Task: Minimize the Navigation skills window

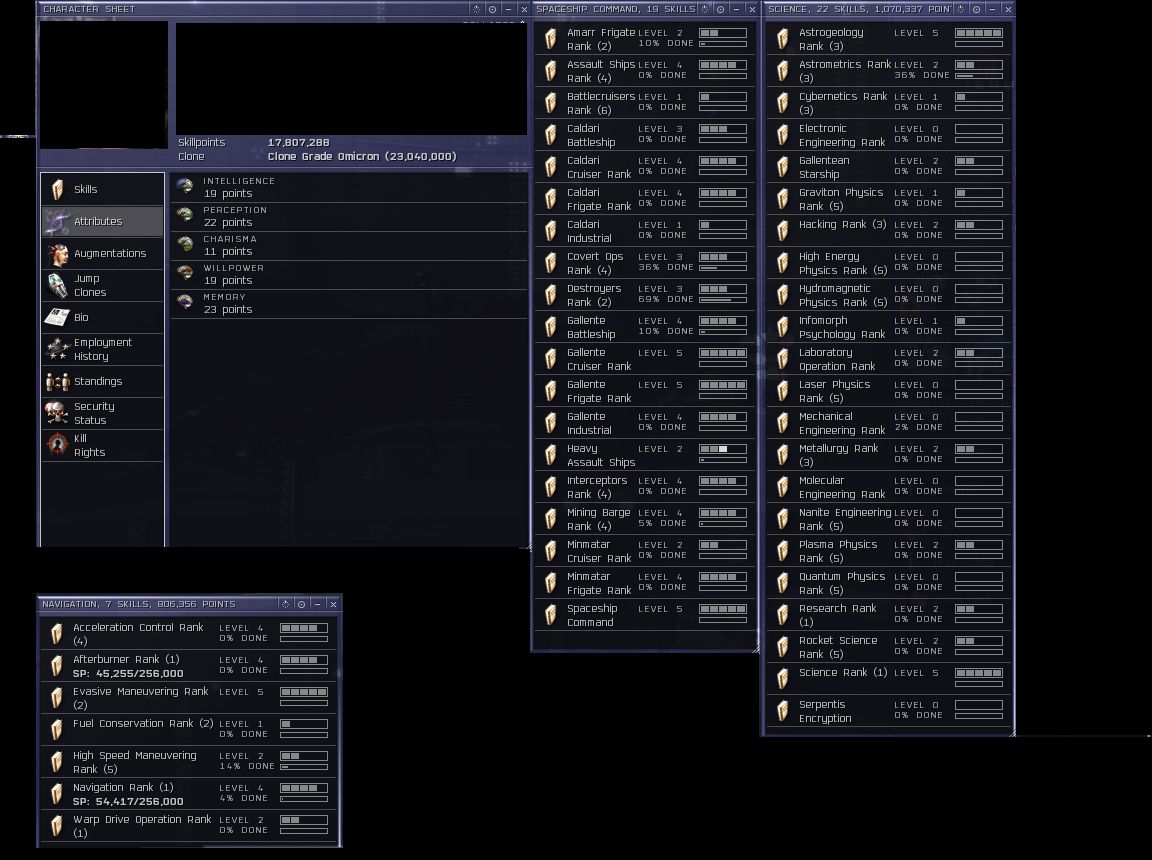Action: [x=317, y=604]
